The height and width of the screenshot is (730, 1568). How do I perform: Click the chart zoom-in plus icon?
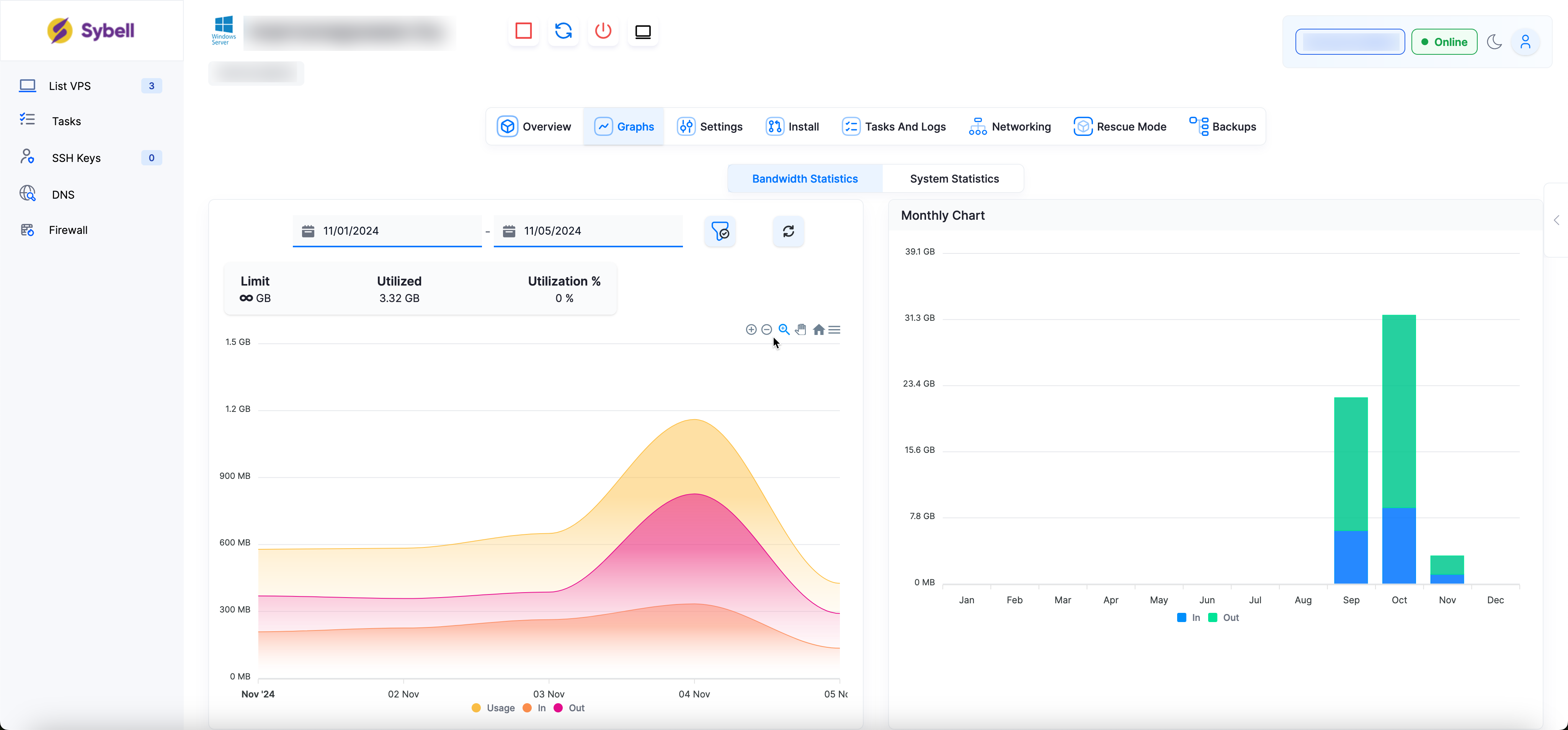751,329
